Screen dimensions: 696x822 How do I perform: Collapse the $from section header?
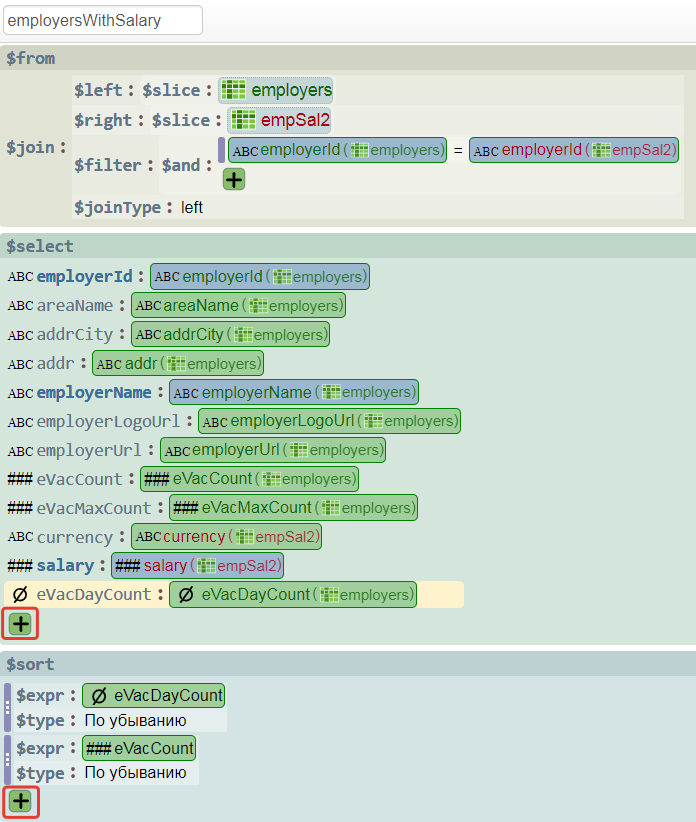pos(31,58)
